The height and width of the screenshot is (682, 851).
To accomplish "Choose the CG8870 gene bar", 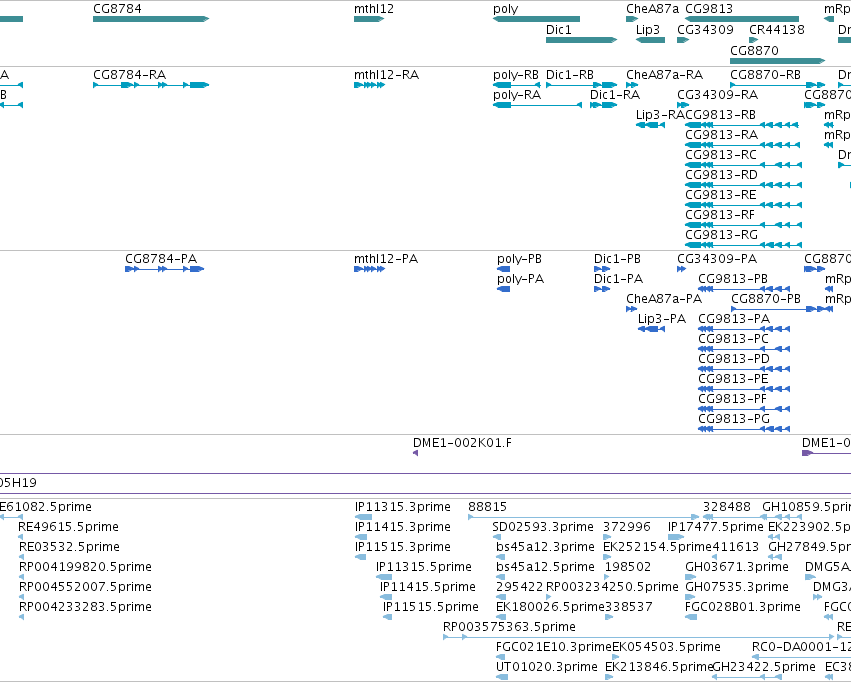I will pos(778,61).
